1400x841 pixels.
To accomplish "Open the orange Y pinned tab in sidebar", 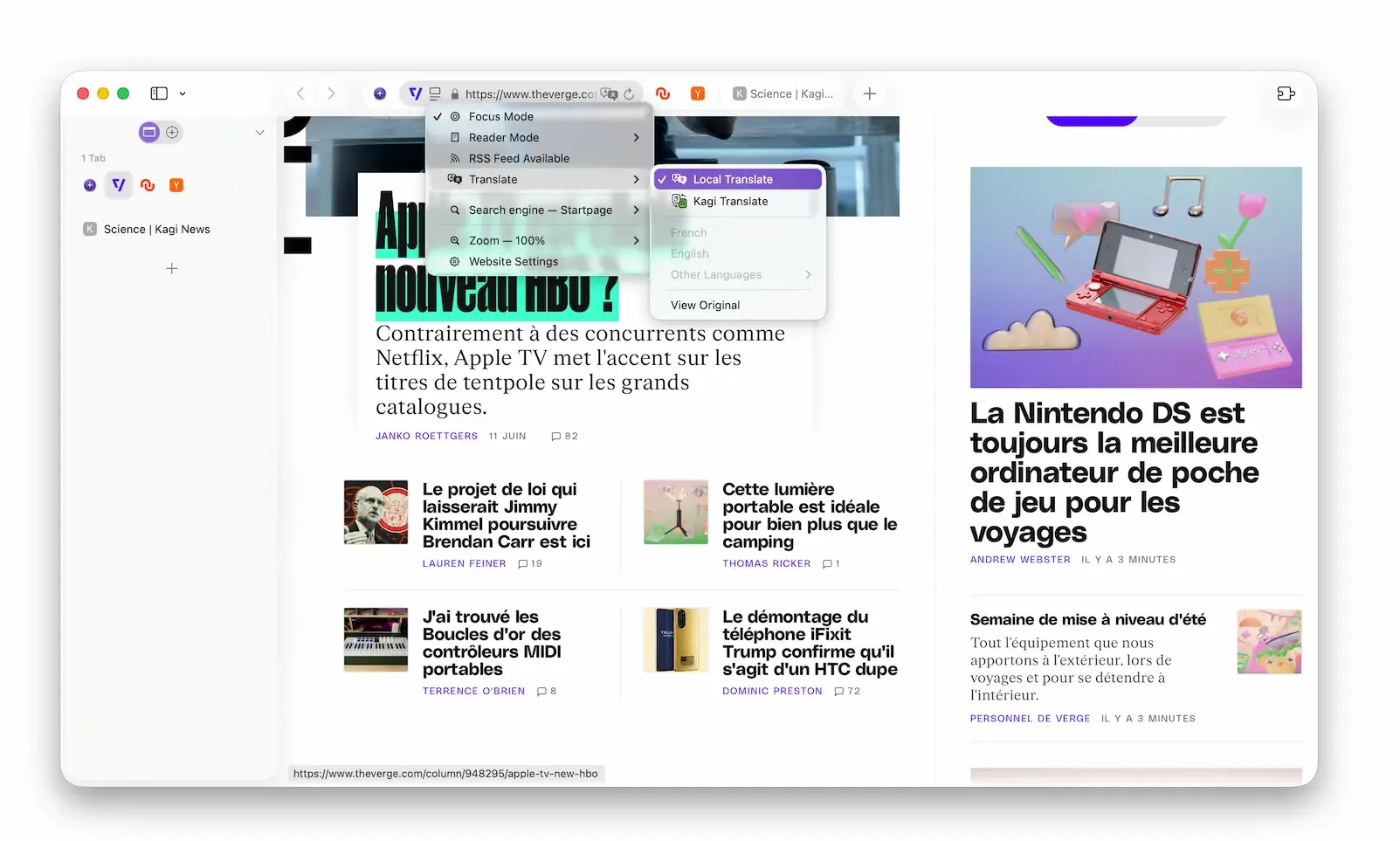I will coord(176,185).
